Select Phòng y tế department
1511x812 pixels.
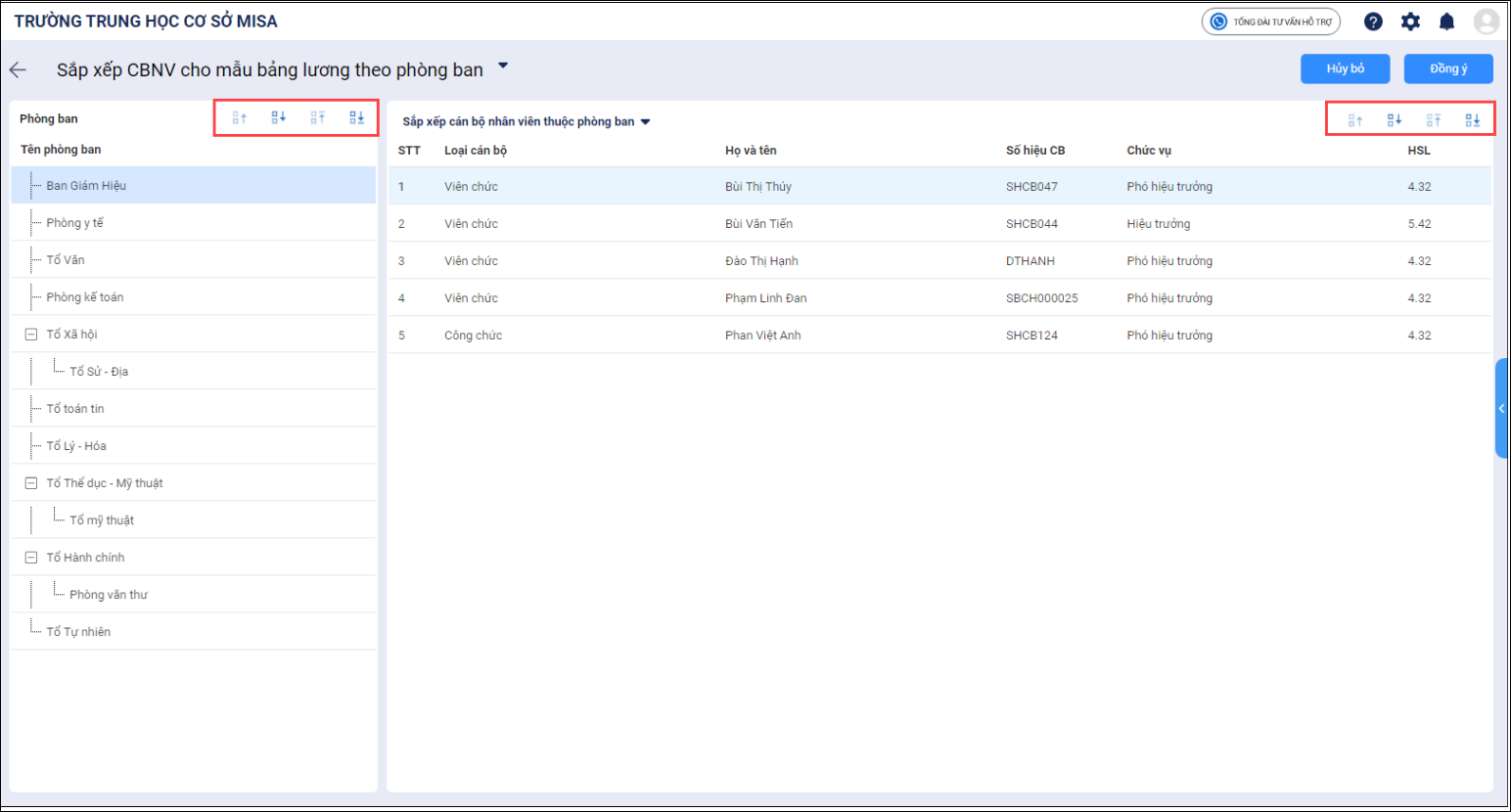point(194,223)
